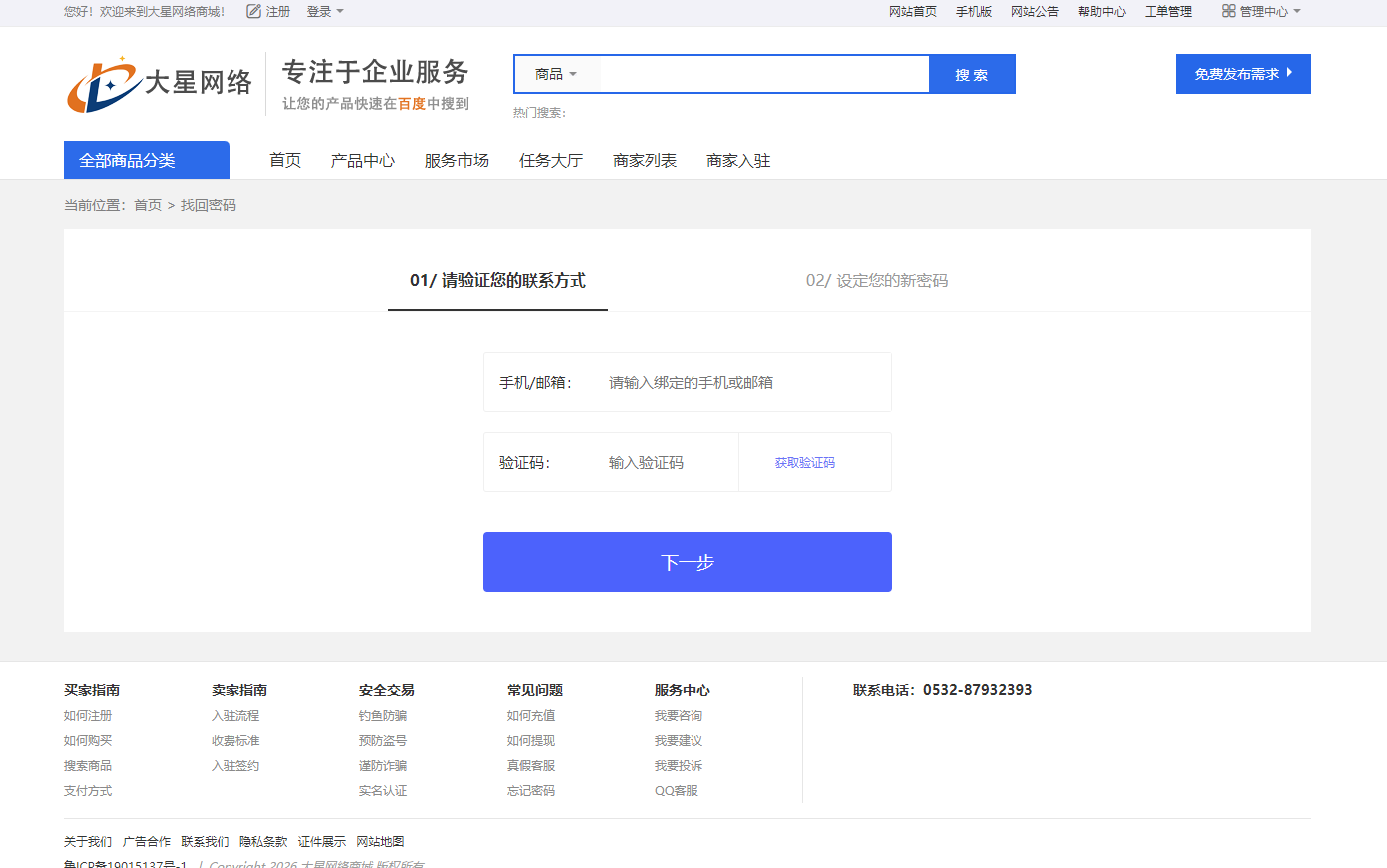The width and height of the screenshot is (1387, 868).
Task: Open the 帮助中心 top link
Action: coord(1101,12)
